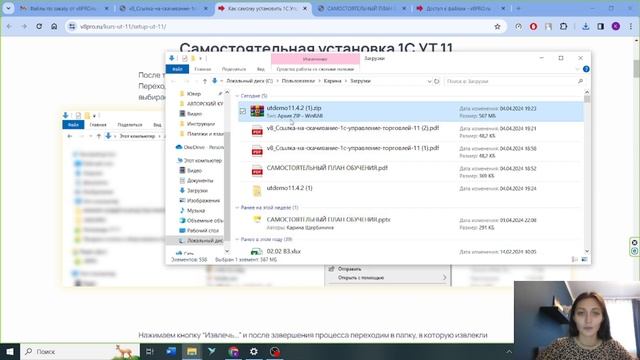Open Chrome icon on the taskbar

(x=233, y=351)
